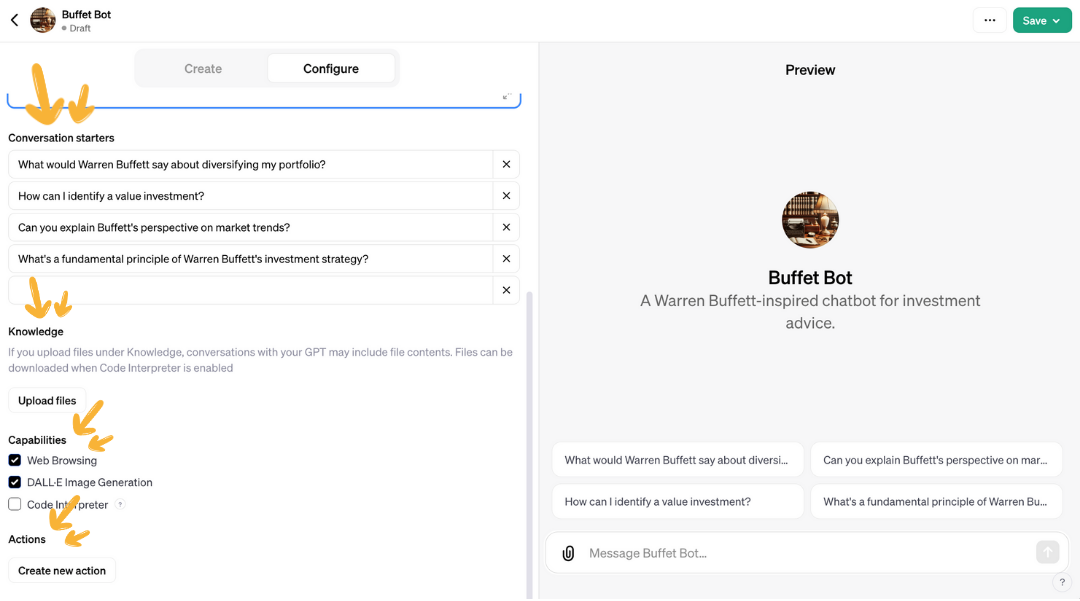Click the Upload files button
The width and height of the screenshot is (1080, 601).
pos(47,401)
